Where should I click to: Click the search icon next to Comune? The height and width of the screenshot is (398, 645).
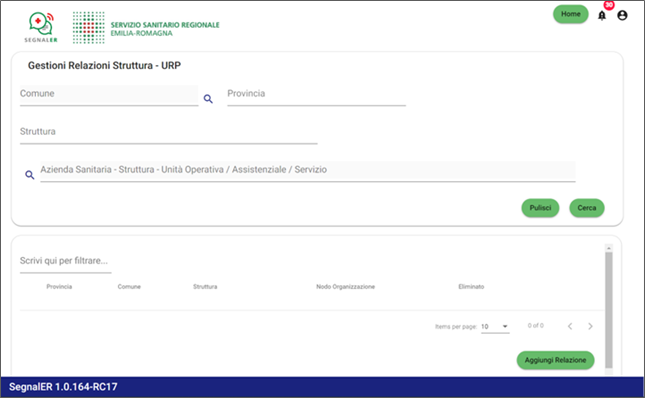tap(208, 99)
